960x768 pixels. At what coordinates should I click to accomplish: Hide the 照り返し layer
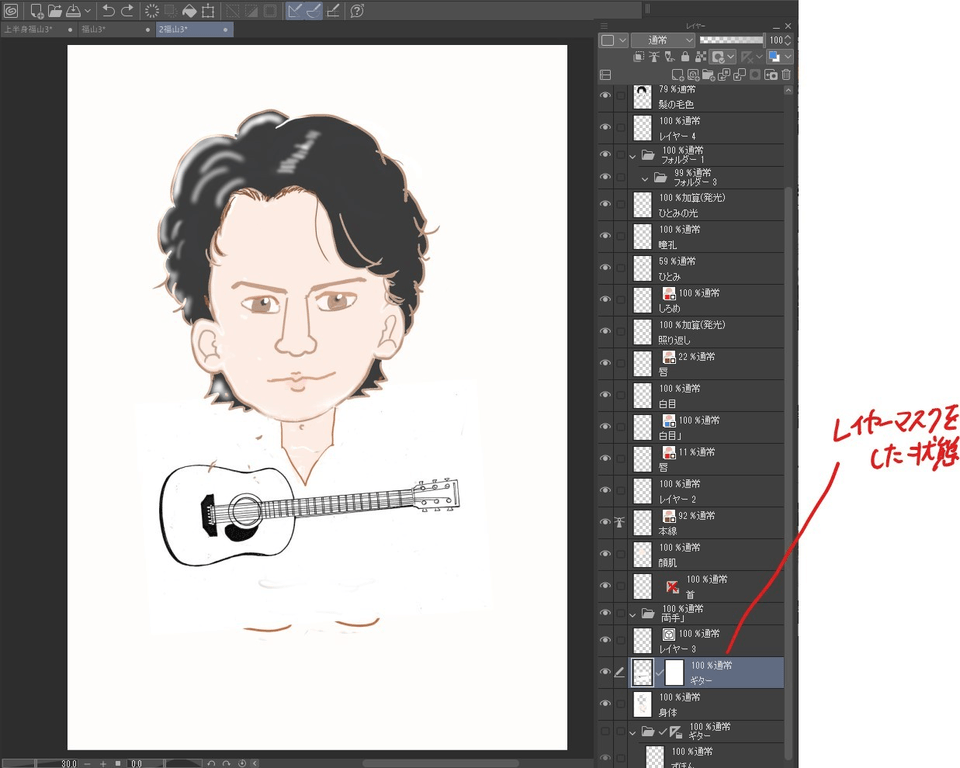pyautogui.click(x=606, y=331)
